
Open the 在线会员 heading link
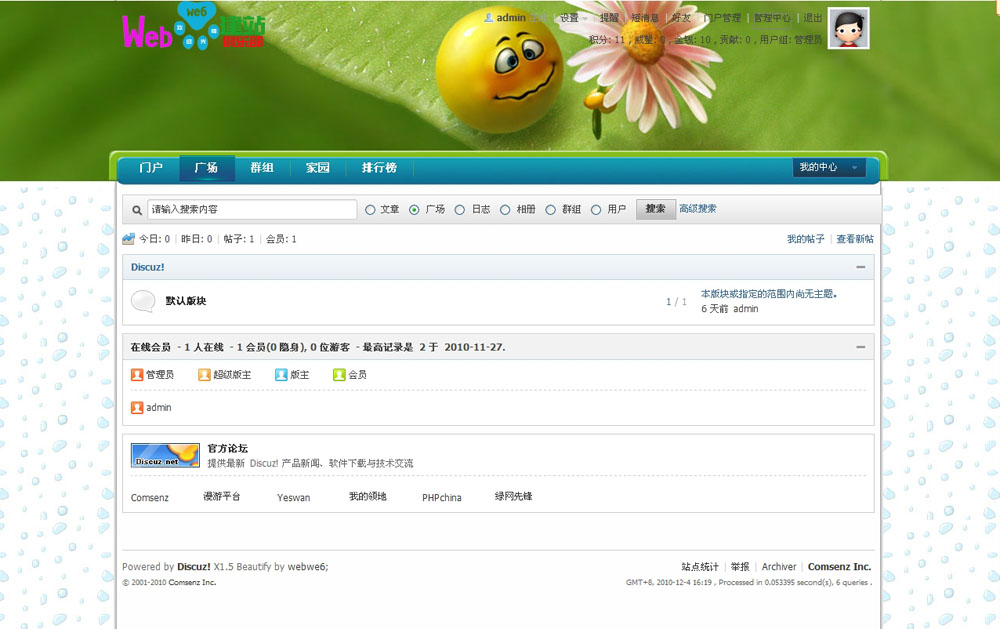point(151,347)
